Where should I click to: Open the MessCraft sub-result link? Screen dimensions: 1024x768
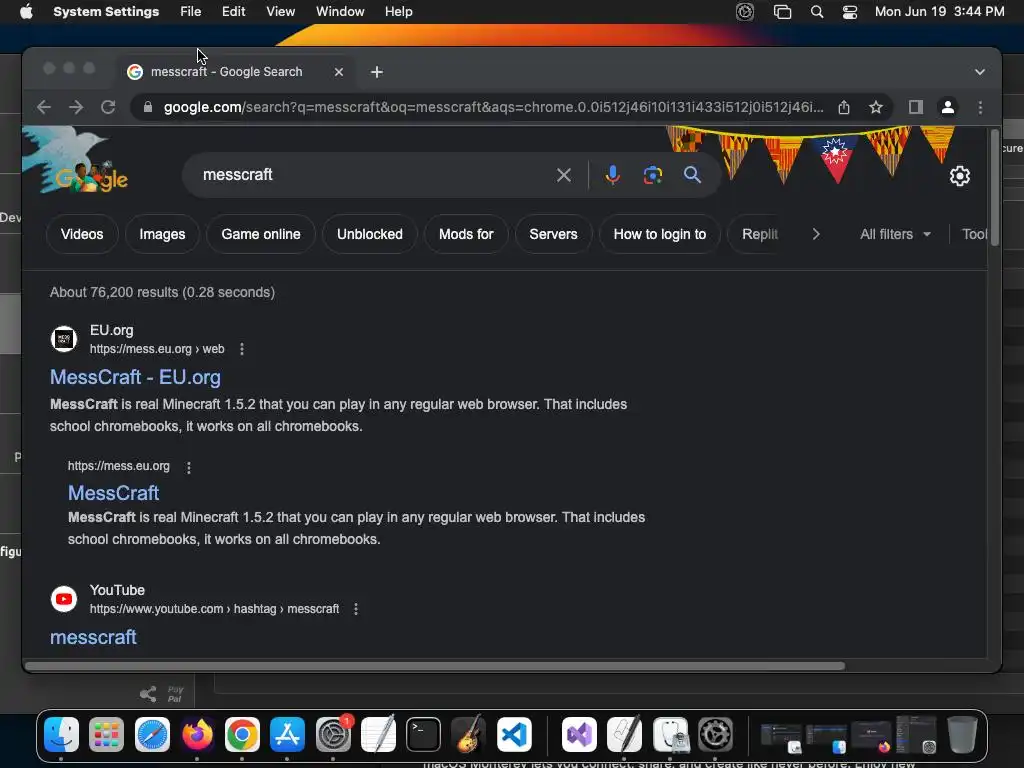coord(114,492)
